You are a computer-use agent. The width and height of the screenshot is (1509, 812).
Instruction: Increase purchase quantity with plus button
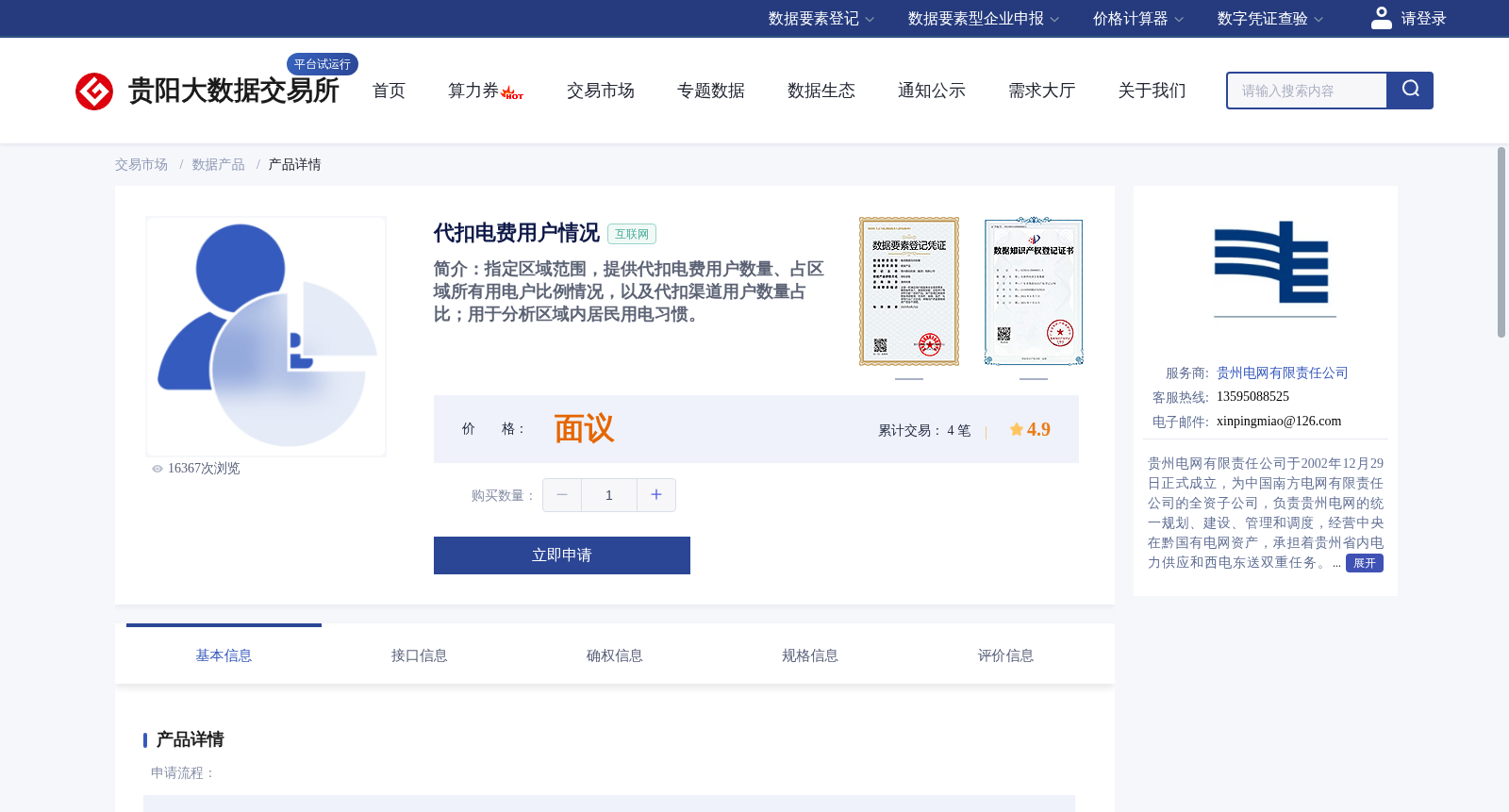pyautogui.click(x=656, y=495)
